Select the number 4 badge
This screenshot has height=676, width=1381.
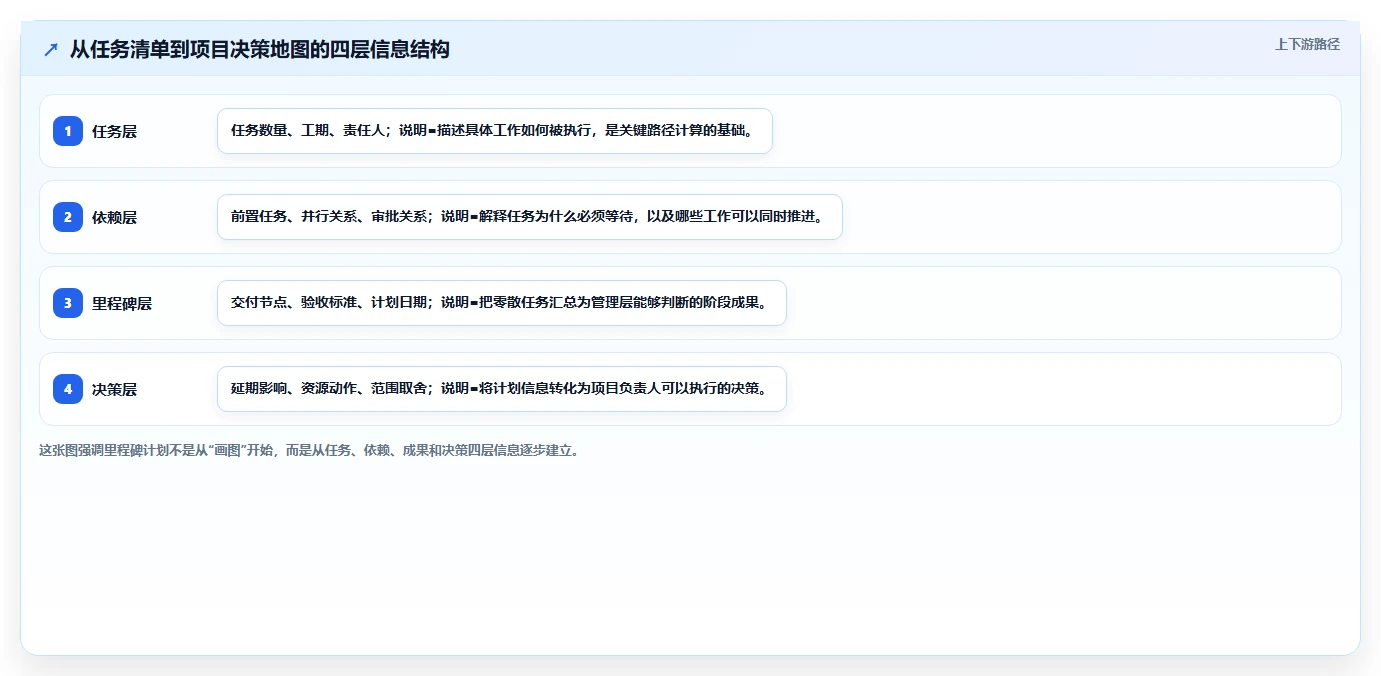coord(68,389)
